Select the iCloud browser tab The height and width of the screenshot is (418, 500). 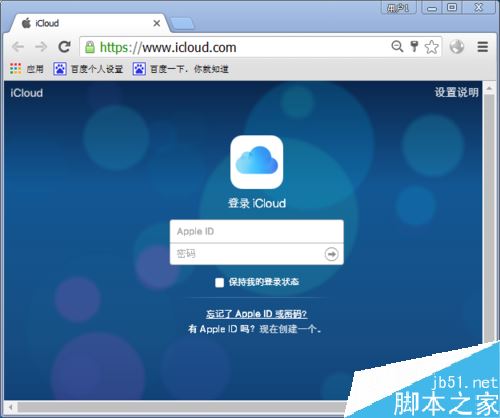(x=88, y=23)
